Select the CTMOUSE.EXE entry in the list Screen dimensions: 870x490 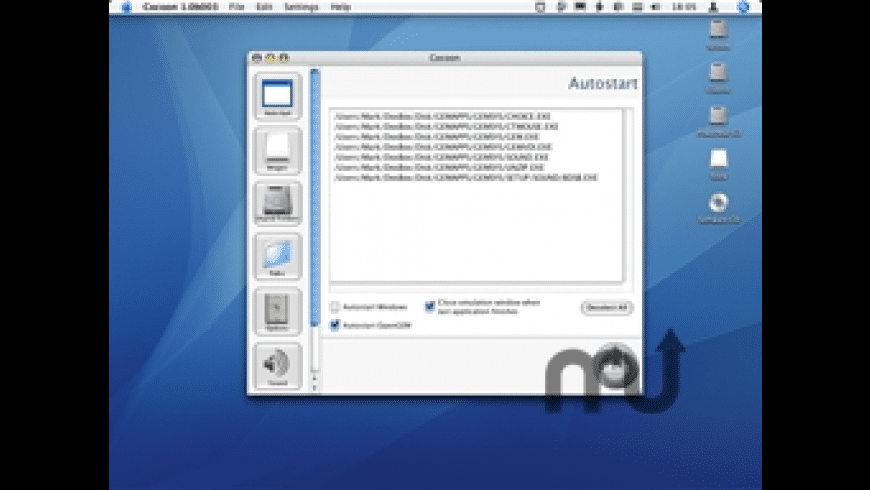click(446, 127)
